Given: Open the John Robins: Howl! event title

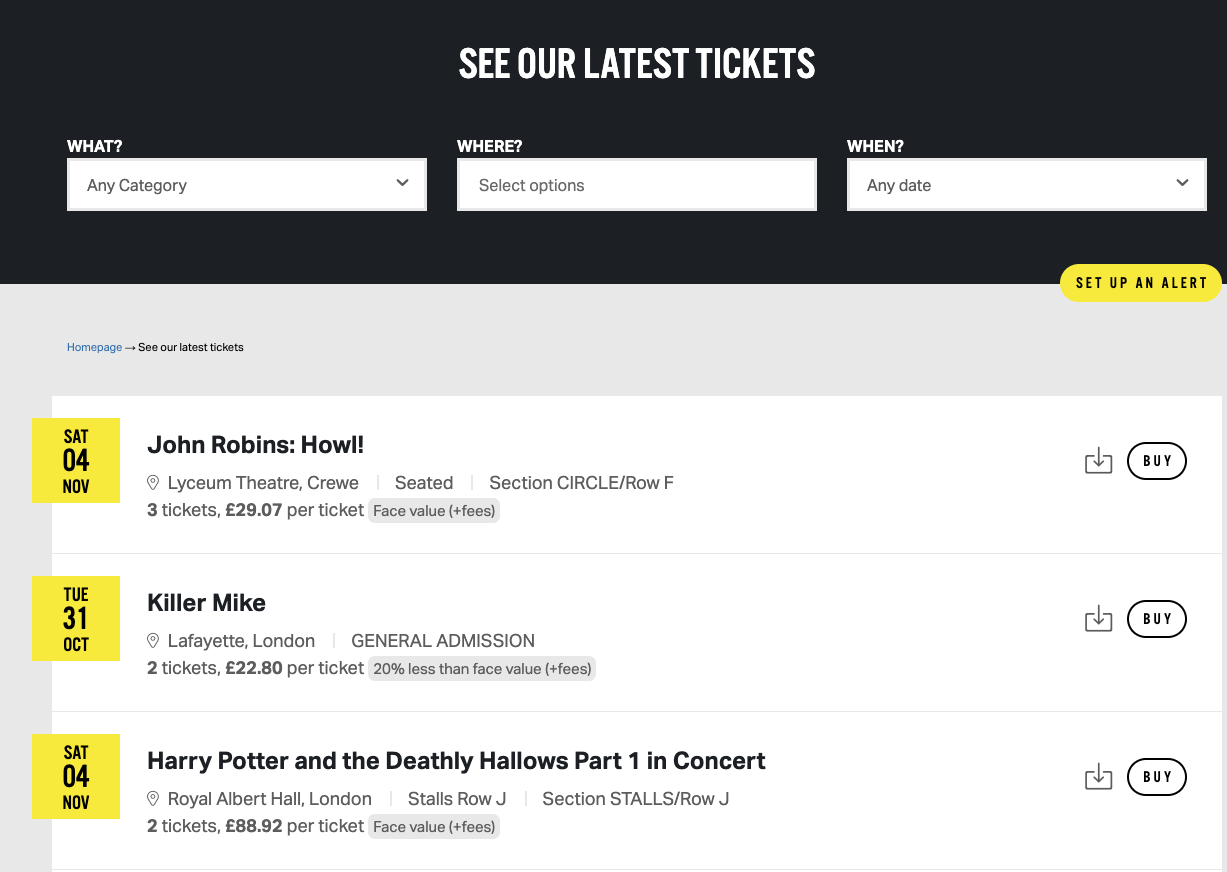Looking at the screenshot, I should (x=255, y=445).
